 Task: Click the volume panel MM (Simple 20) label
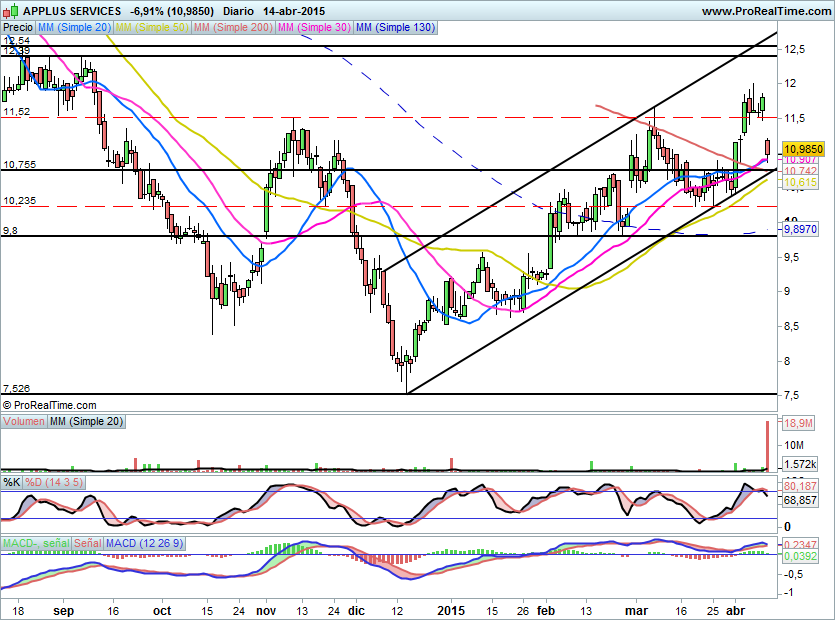click(87, 422)
